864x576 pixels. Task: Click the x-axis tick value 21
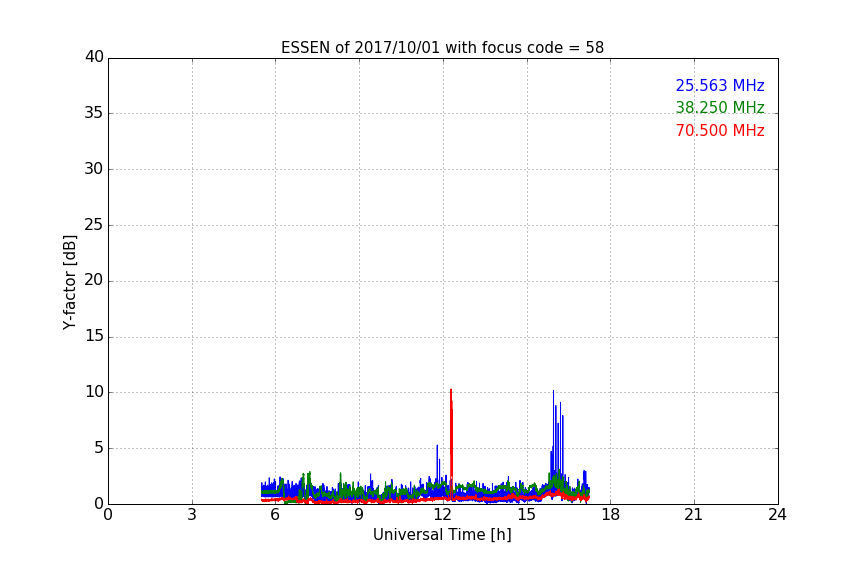point(694,515)
